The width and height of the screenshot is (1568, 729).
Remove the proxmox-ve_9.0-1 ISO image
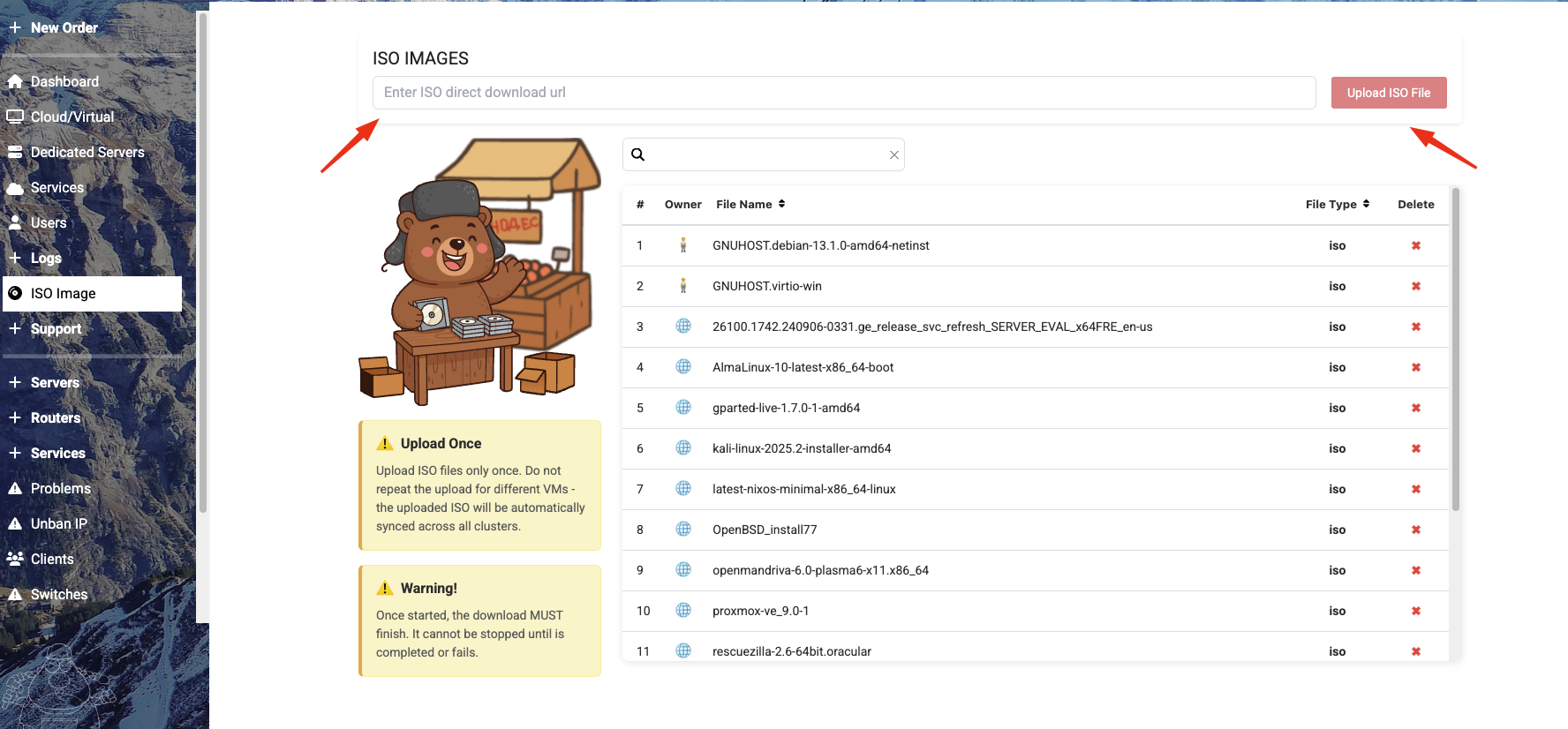[x=1415, y=611]
